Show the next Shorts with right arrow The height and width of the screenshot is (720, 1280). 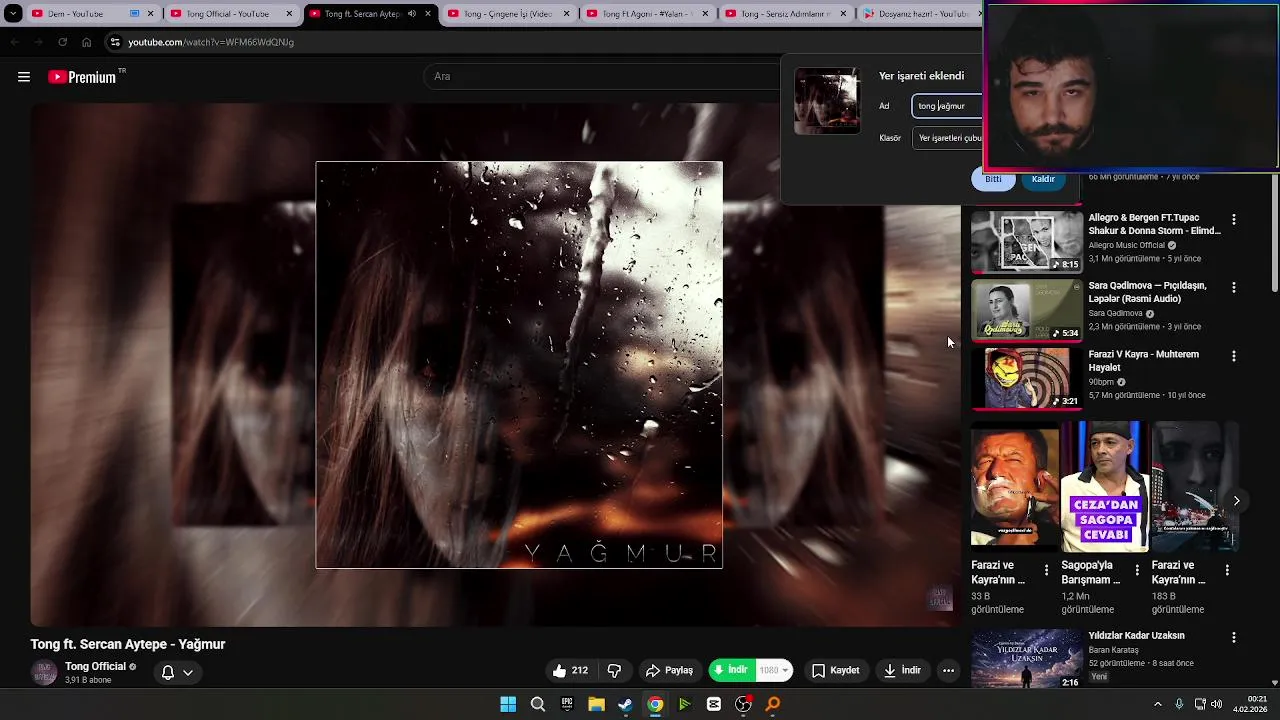1236,501
